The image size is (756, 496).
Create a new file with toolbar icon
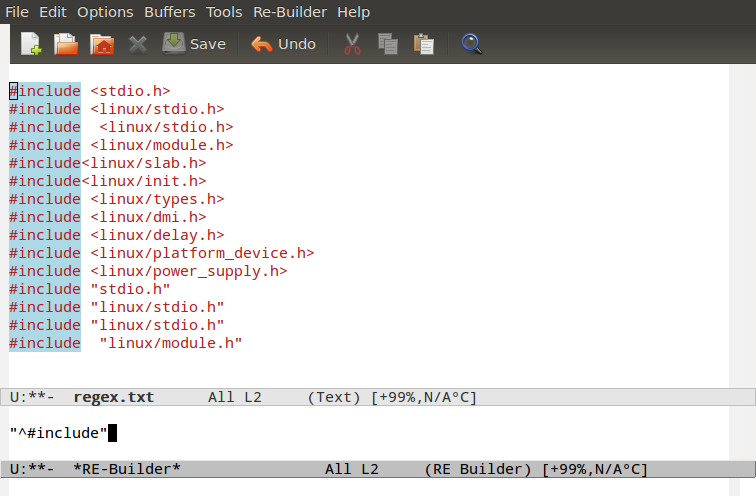pyautogui.click(x=31, y=44)
